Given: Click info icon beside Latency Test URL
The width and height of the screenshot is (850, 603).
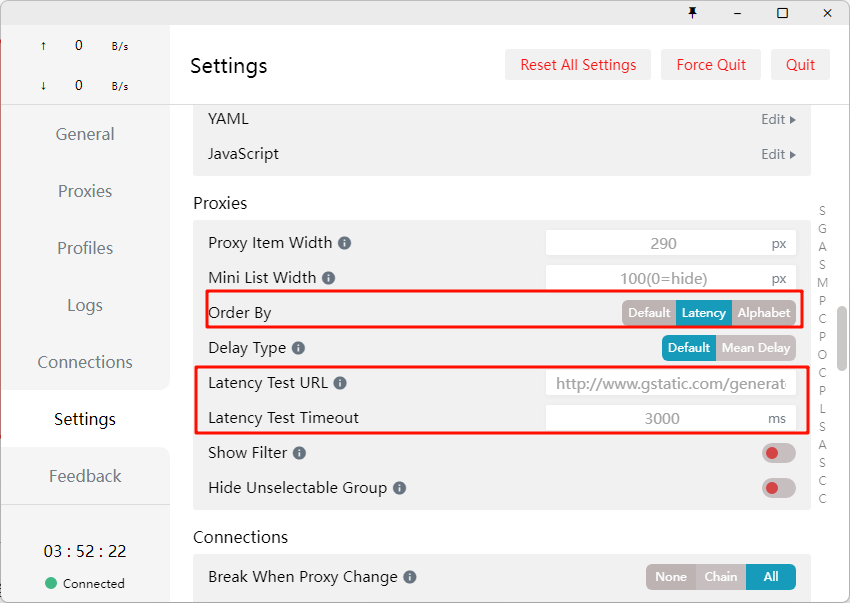Looking at the screenshot, I should tap(339, 383).
